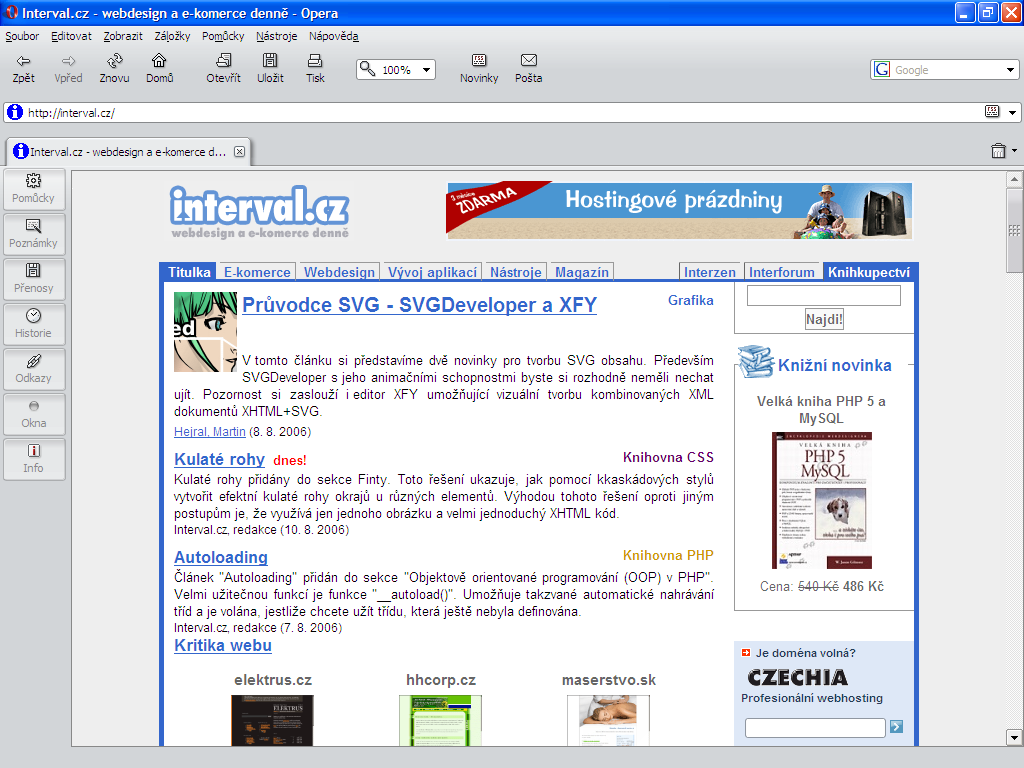Open the Domů home page
Image resolution: width=1024 pixels, height=768 pixels.
coord(159,69)
